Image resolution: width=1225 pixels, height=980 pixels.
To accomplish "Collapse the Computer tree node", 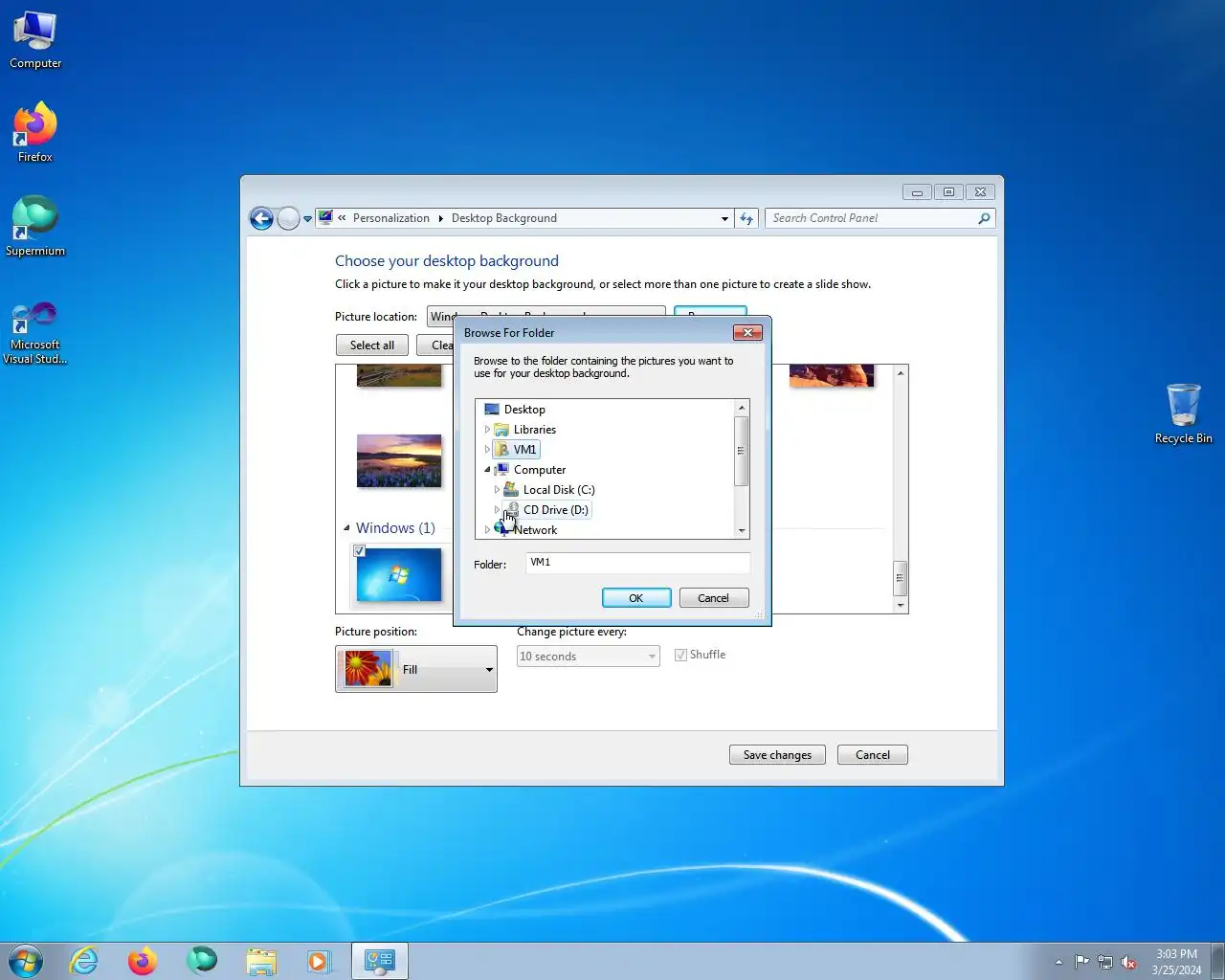I will click(487, 470).
